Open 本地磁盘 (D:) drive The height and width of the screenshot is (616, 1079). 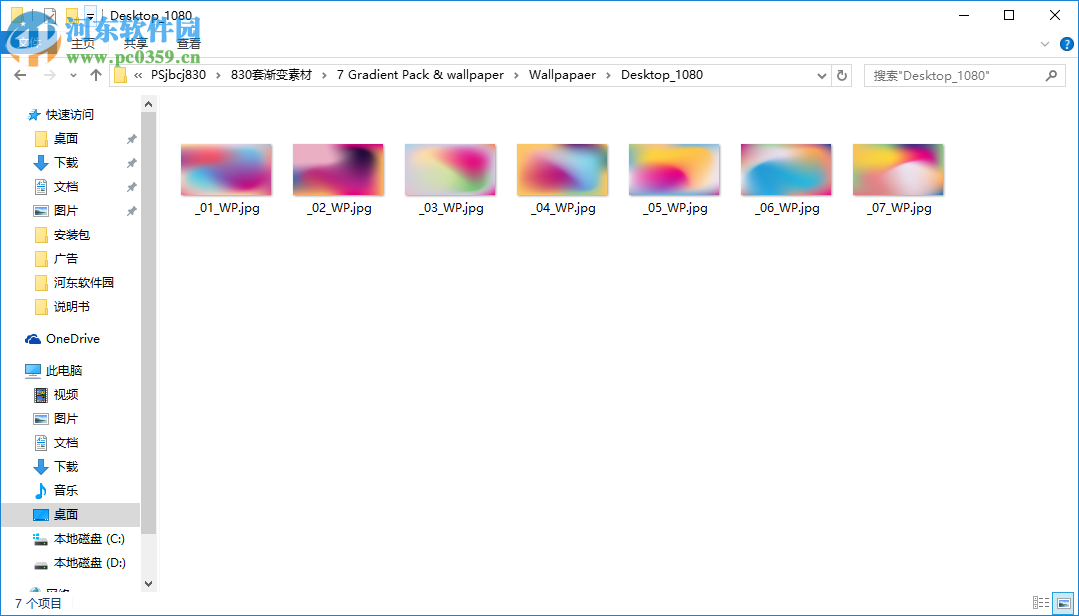coord(89,563)
